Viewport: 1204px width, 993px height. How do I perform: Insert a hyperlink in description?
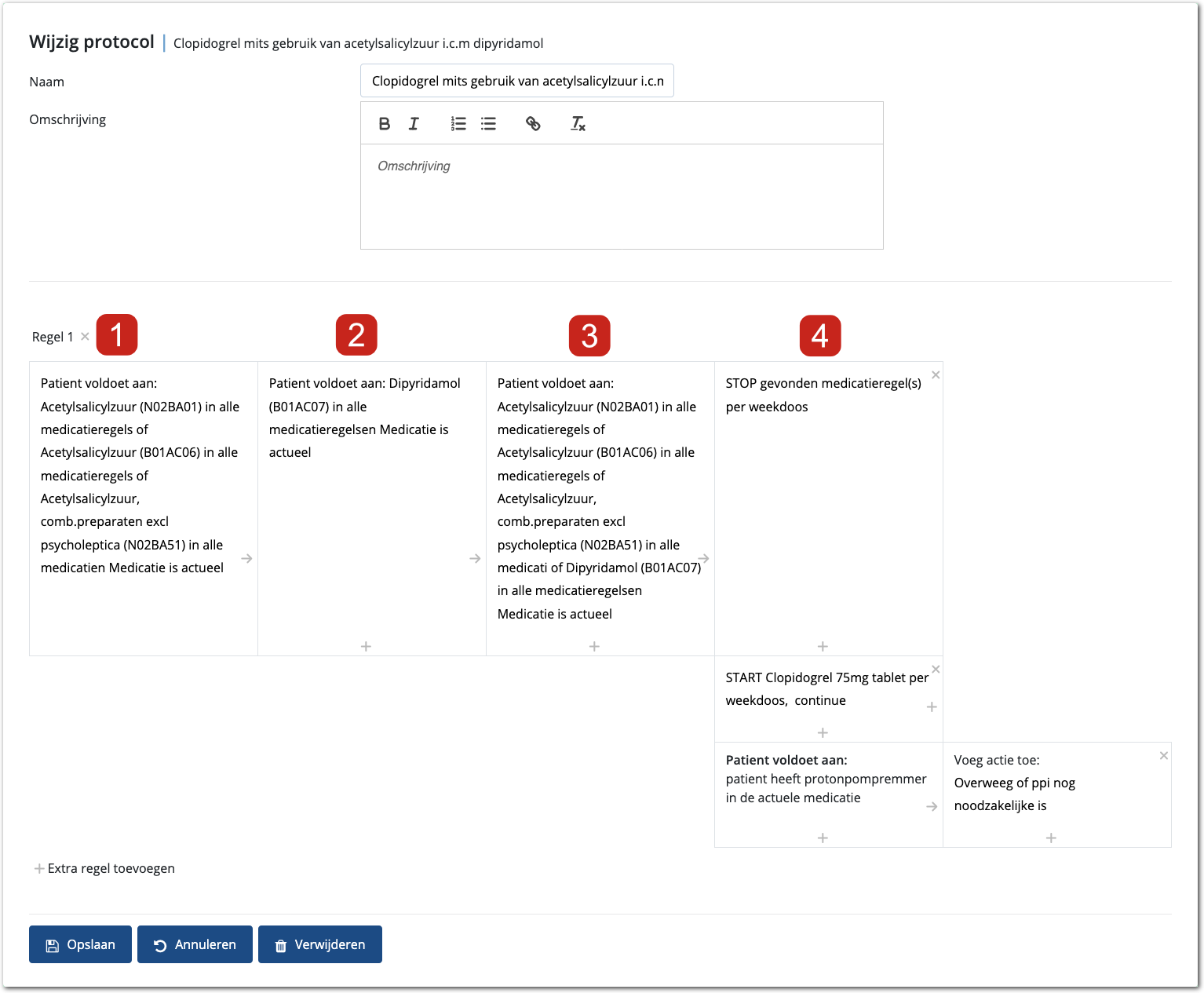533,123
